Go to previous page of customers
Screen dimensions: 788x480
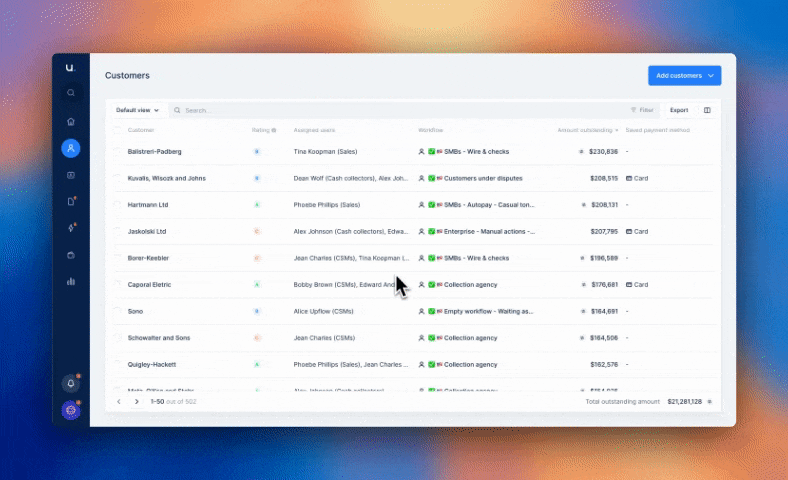(x=119, y=402)
